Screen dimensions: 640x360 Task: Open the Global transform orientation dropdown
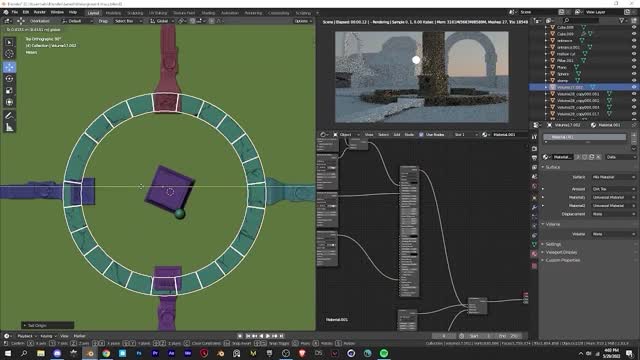(162, 21)
